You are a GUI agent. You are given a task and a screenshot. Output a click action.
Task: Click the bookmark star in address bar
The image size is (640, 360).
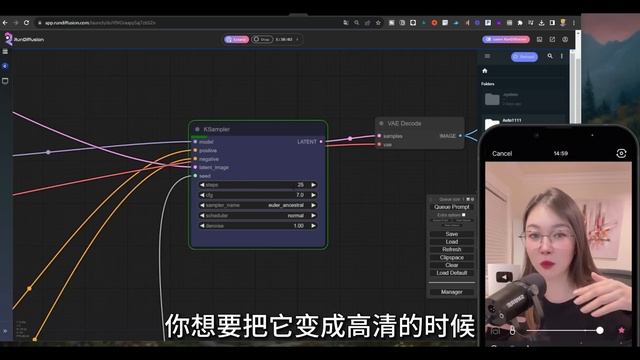(x=378, y=23)
